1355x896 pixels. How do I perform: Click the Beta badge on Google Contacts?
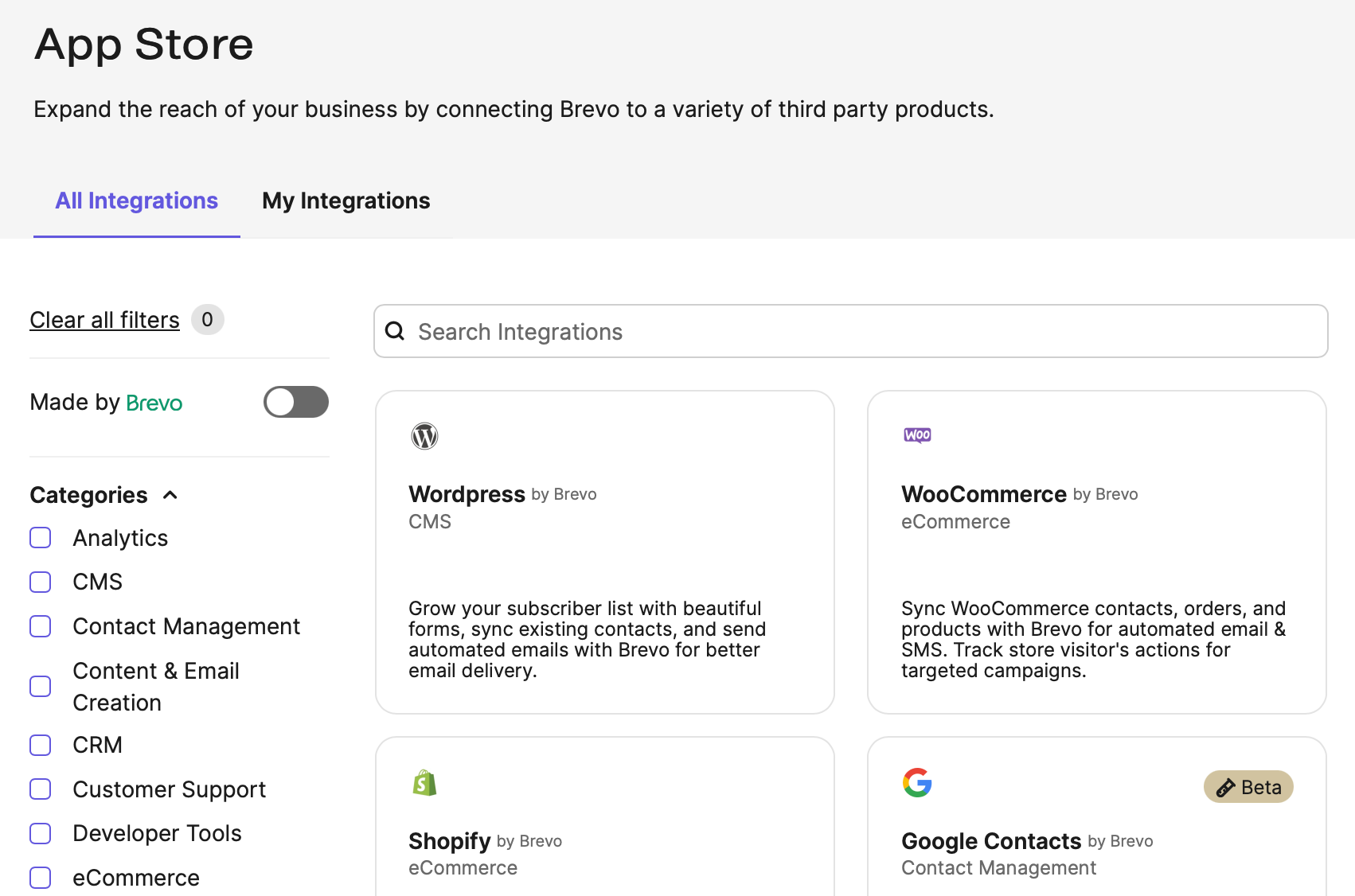pyautogui.click(x=1248, y=787)
